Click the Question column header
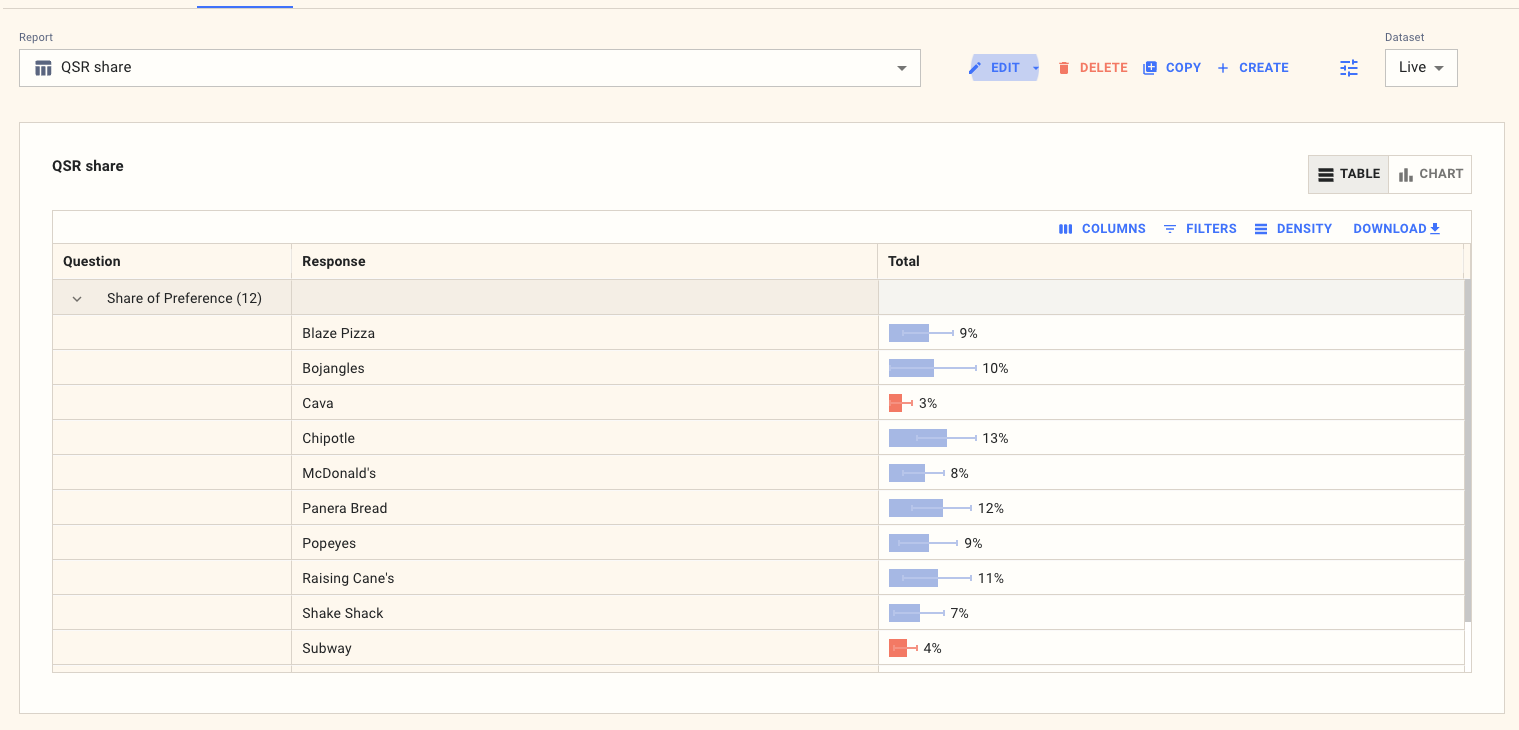This screenshot has width=1519, height=730. (172, 262)
